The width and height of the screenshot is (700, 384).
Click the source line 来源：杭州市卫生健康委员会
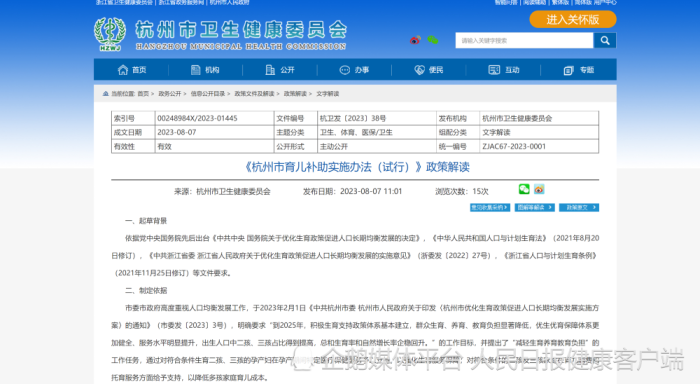coord(222,192)
